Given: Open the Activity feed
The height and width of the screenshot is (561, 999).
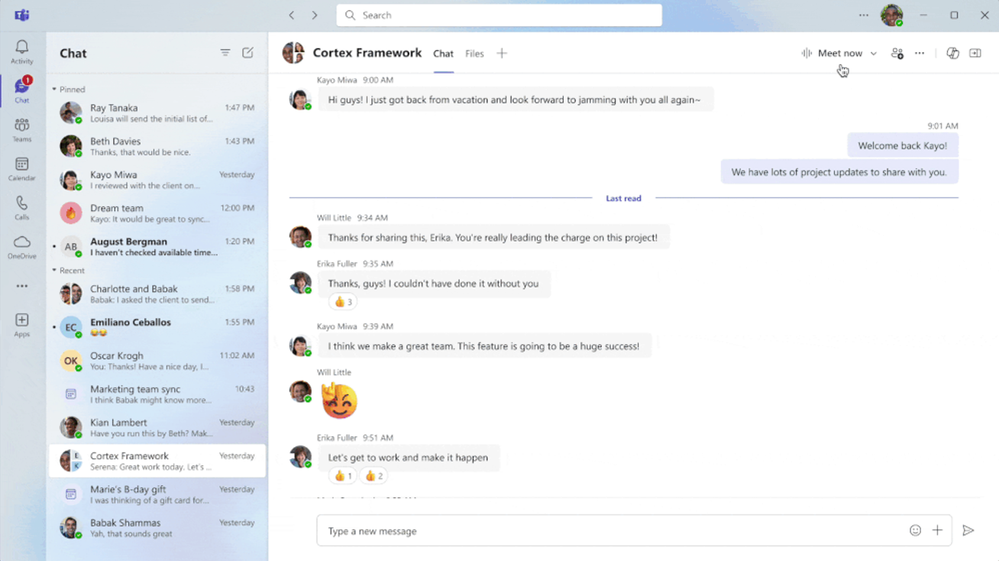Looking at the screenshot, I should [x=22, y=52].
